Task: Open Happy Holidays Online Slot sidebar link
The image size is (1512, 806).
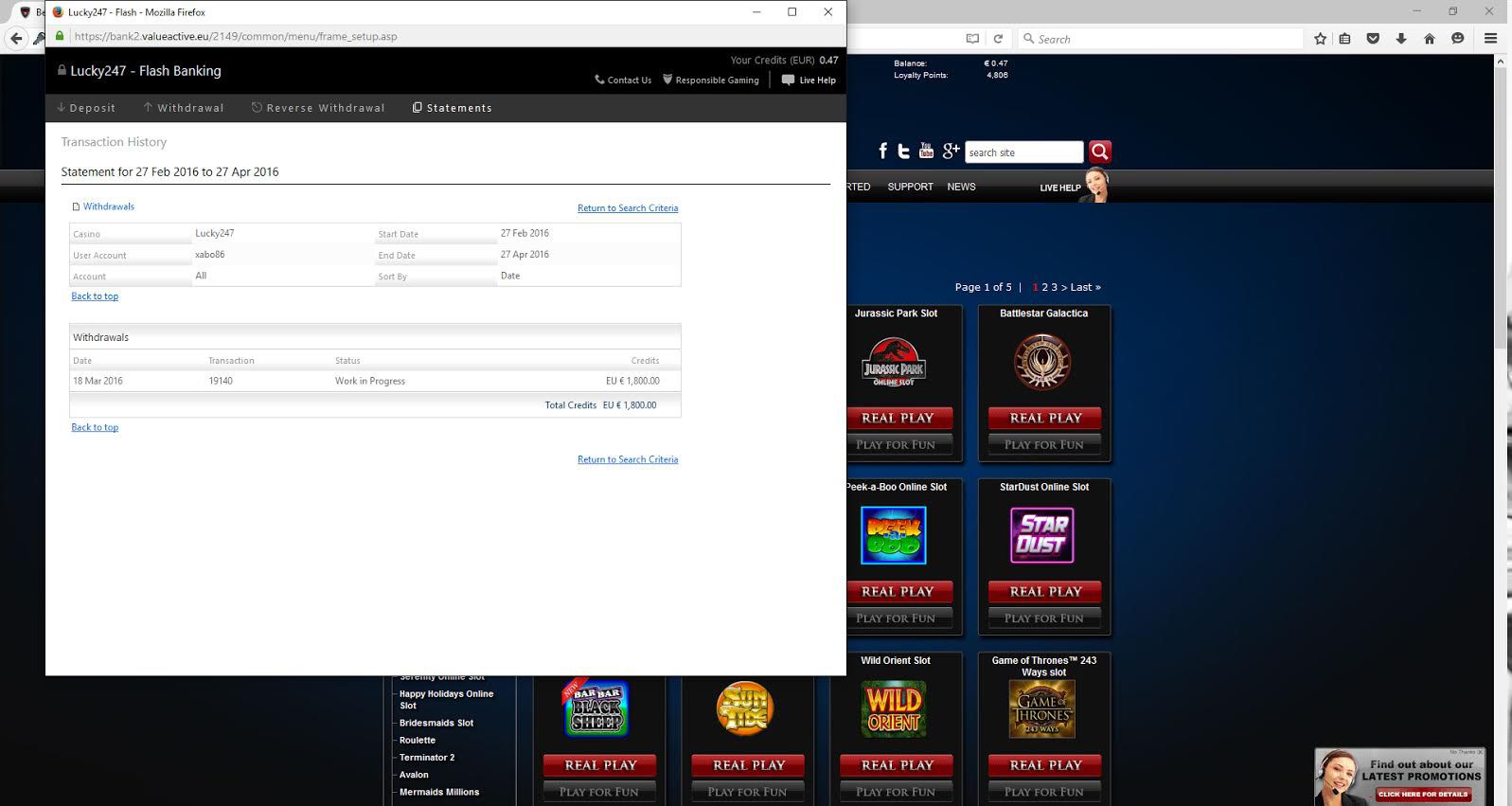Action: (x=446, y=700)
